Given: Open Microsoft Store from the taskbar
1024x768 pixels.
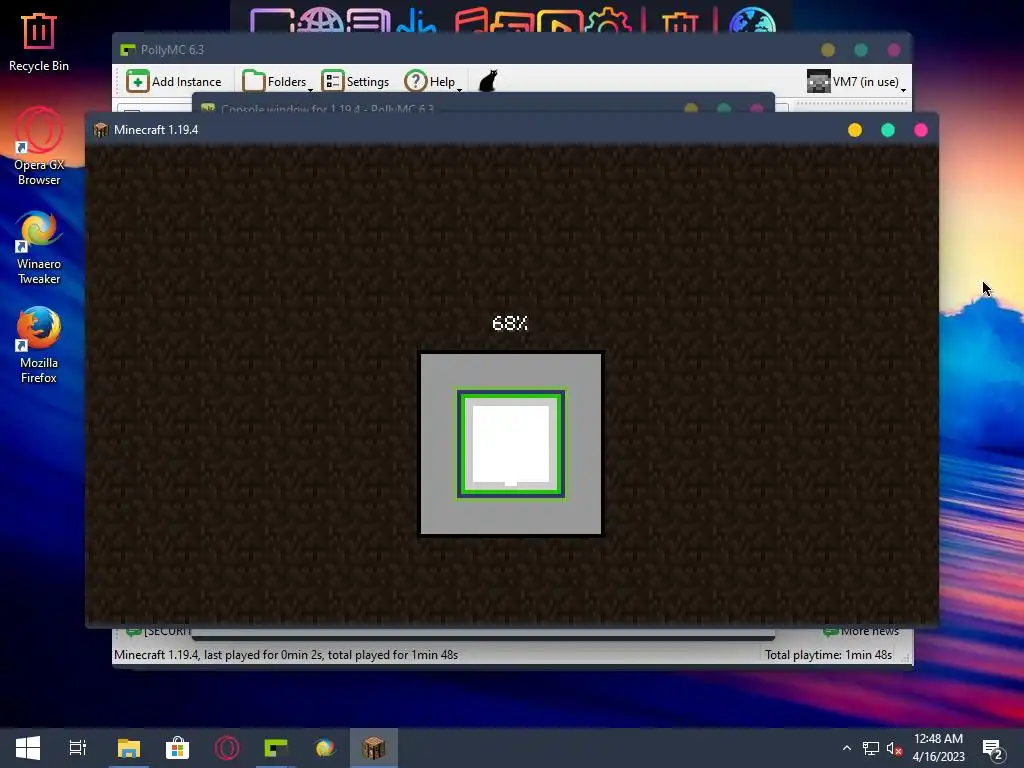Looking at the screenshot, I should [178, 748].
